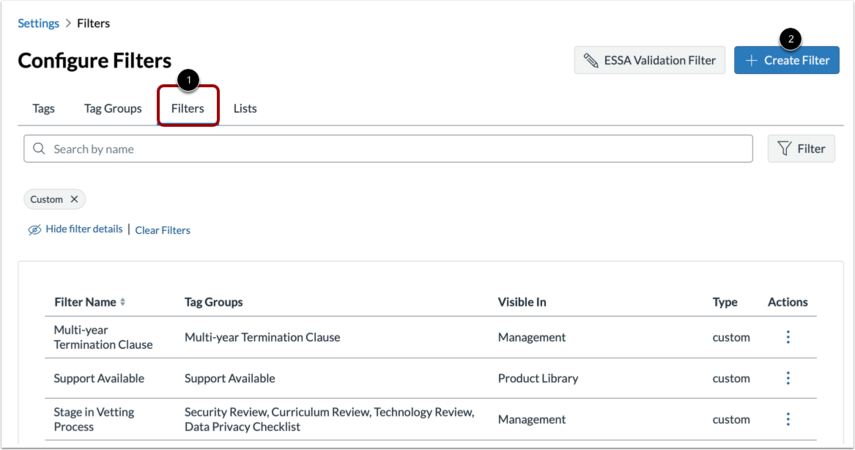Select 'Support Available' filter name cell
Screen dimensions: 855x450
tap(99, 378)
